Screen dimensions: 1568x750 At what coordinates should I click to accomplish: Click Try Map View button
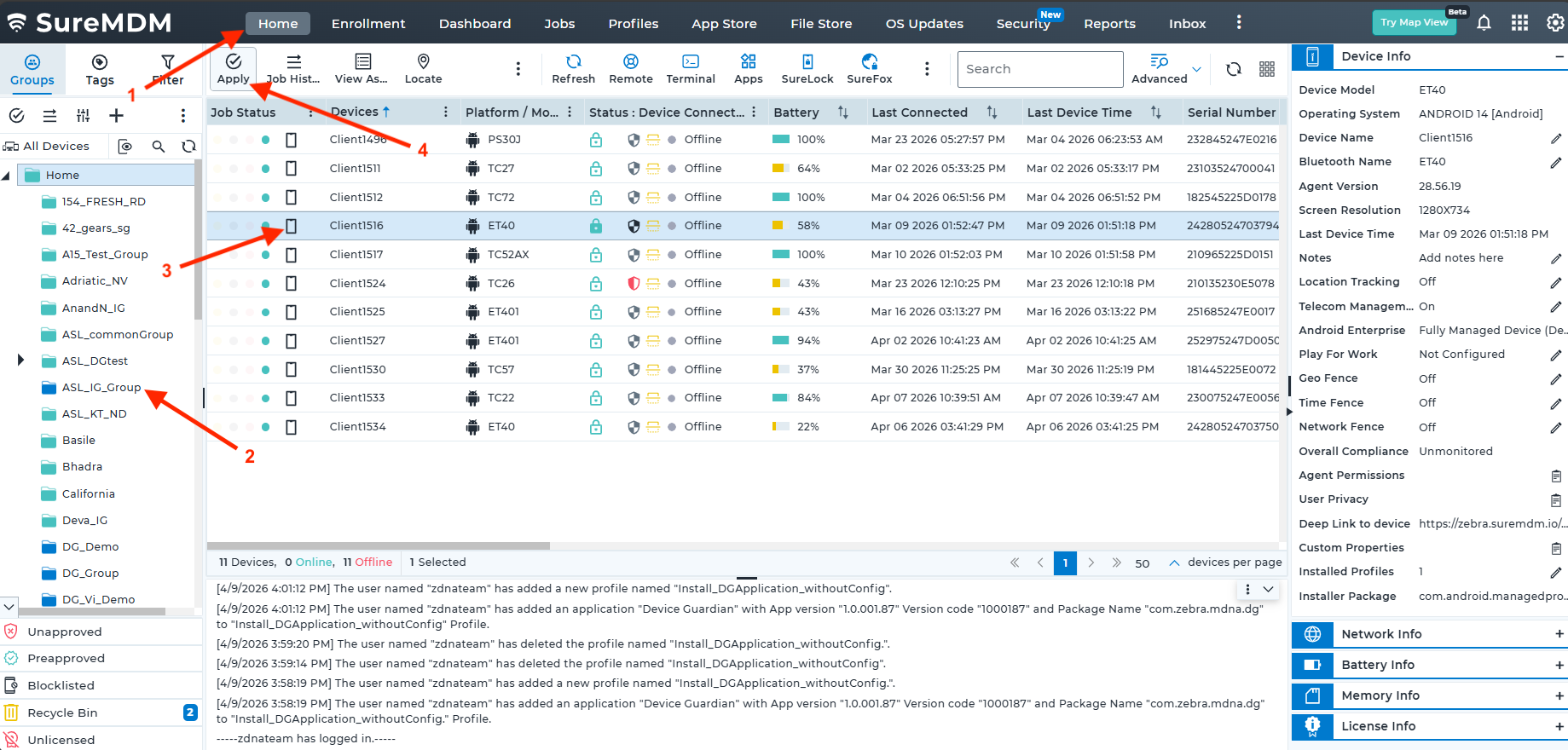click(1414, 22)
